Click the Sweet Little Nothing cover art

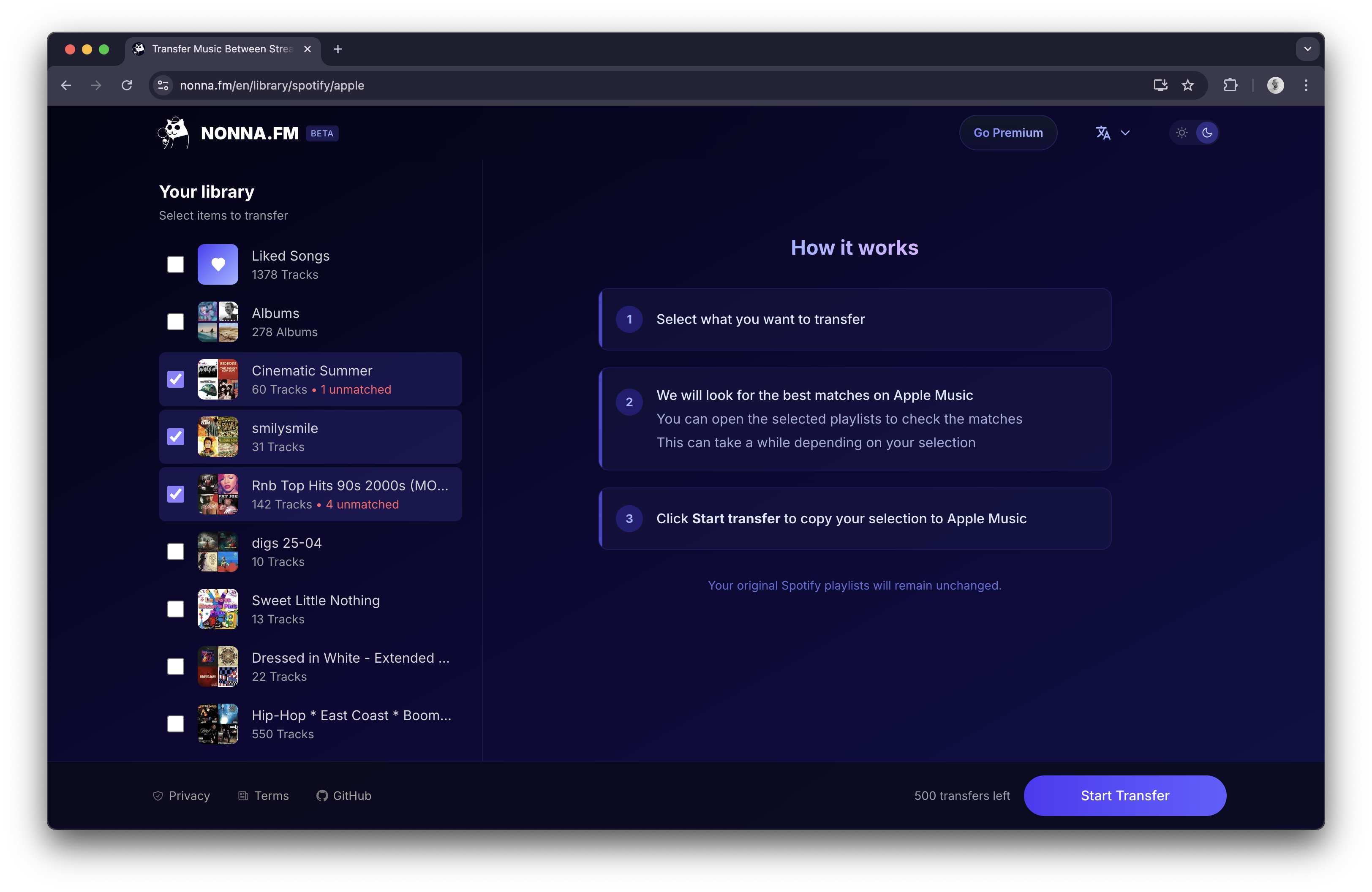click(x=218, y=609)
